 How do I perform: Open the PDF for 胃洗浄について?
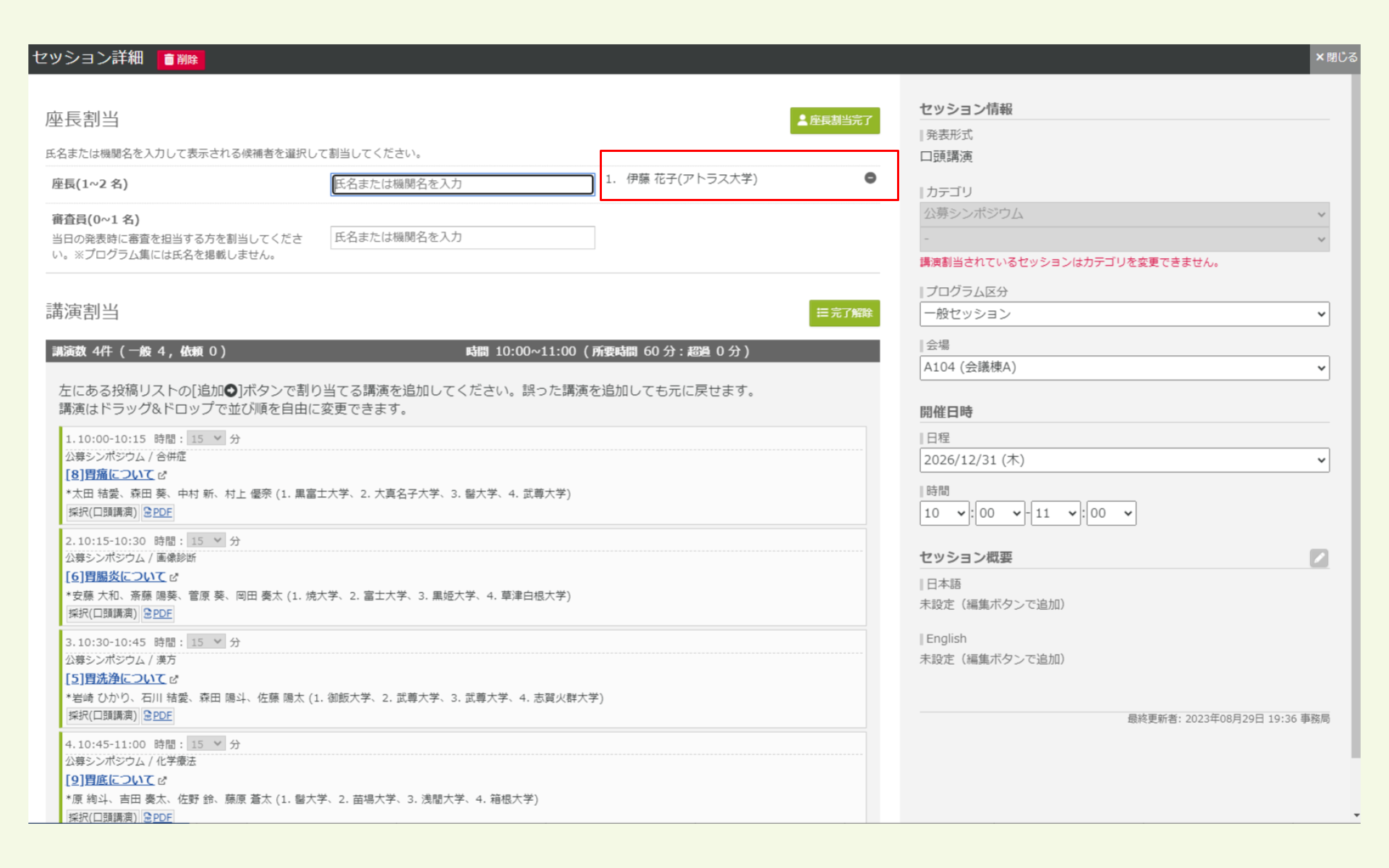point(158,715)
